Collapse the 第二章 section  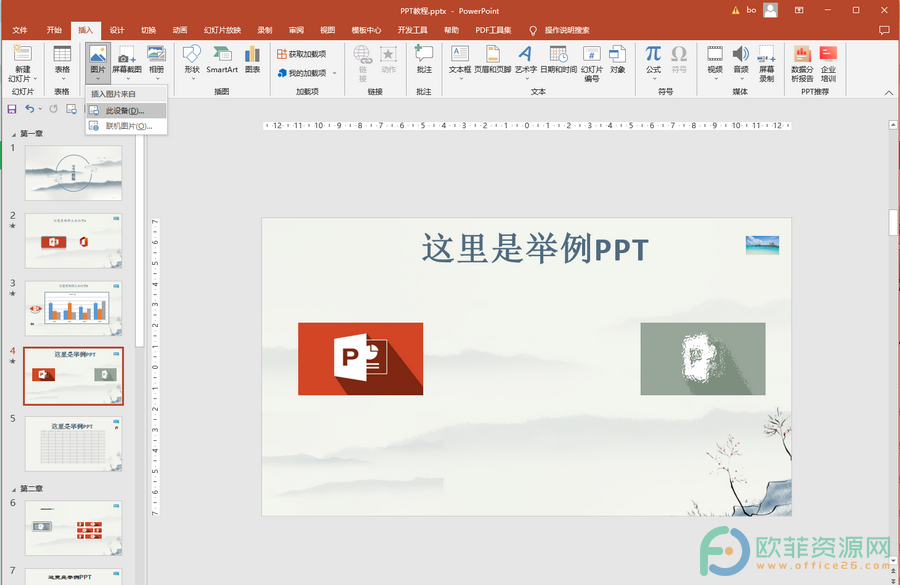(x=14, y=489)
